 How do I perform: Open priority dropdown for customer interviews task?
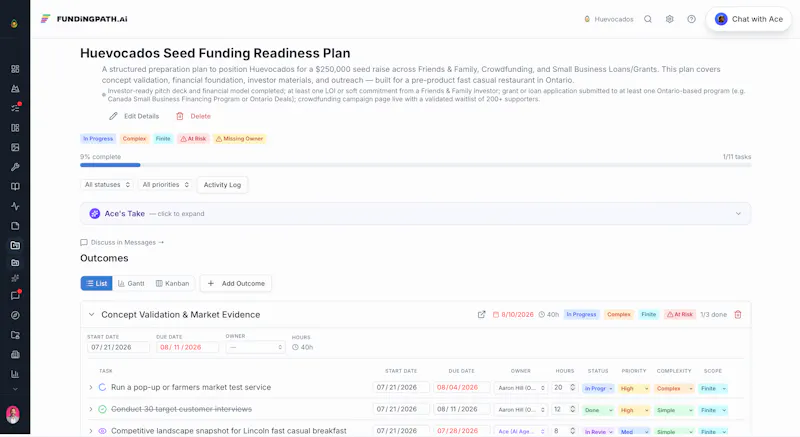(634, 410)
